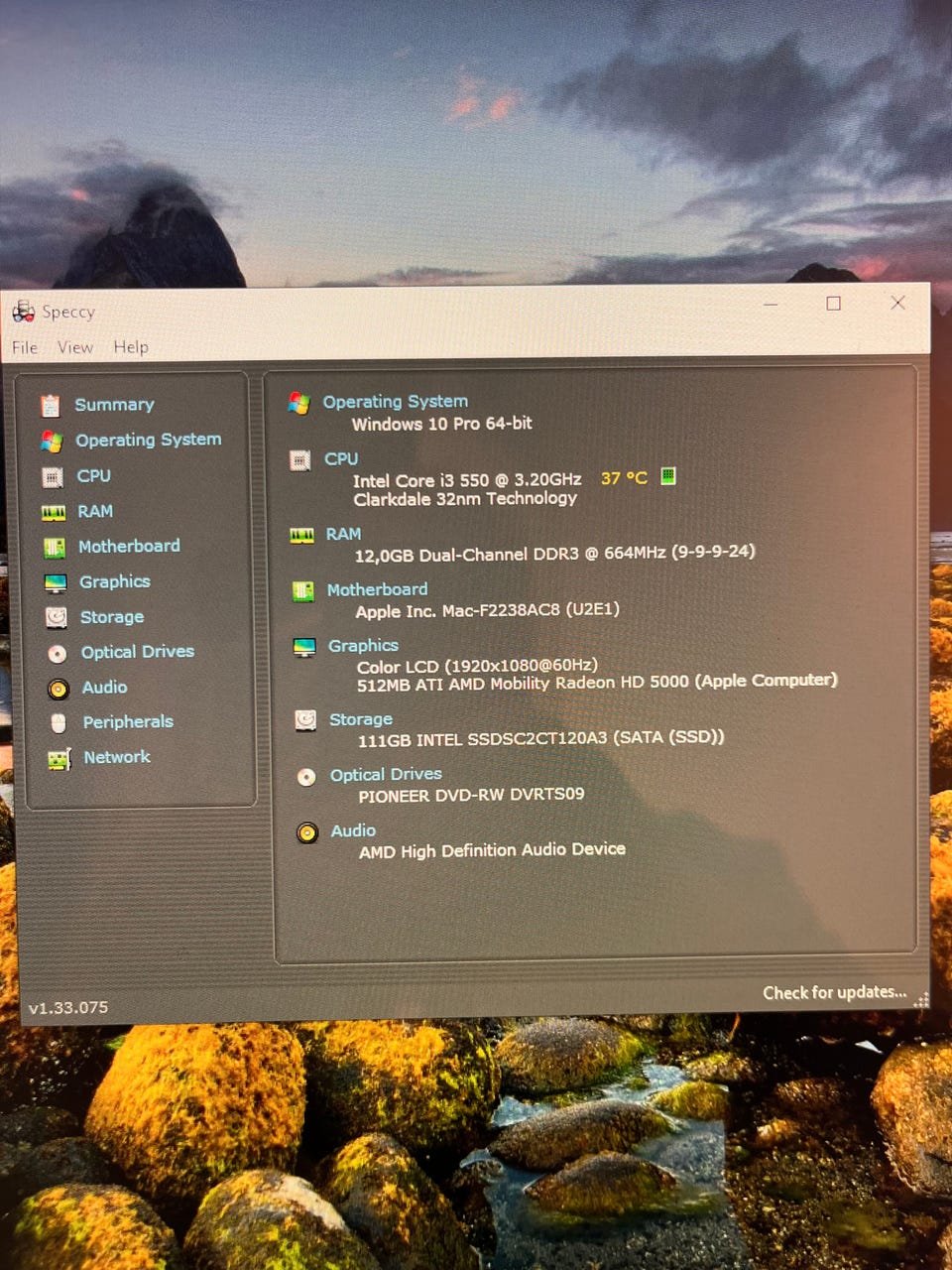
Task: Click the Graphics monitor icon in summary pane
Action: click(x=304, y=647)
